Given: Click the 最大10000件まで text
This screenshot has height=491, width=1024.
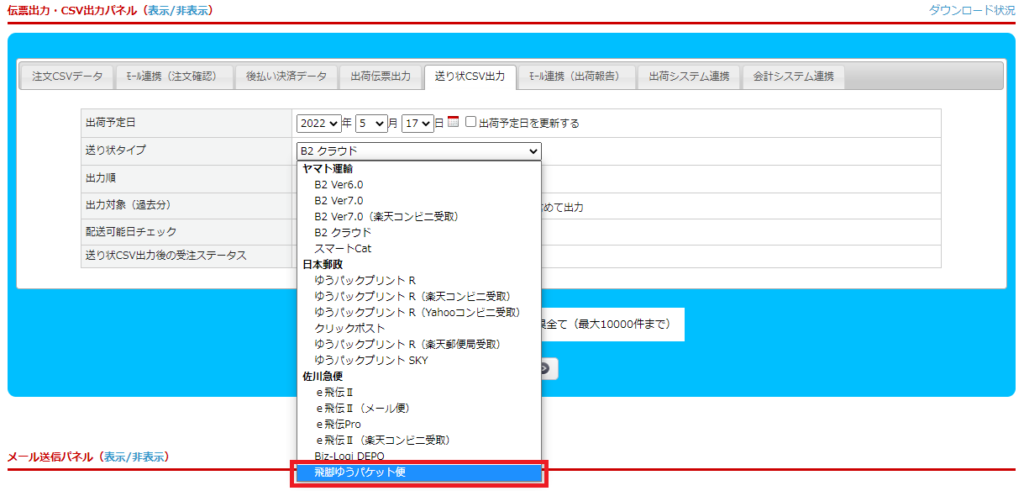Looking at the screenshot, I should (622, 325).
